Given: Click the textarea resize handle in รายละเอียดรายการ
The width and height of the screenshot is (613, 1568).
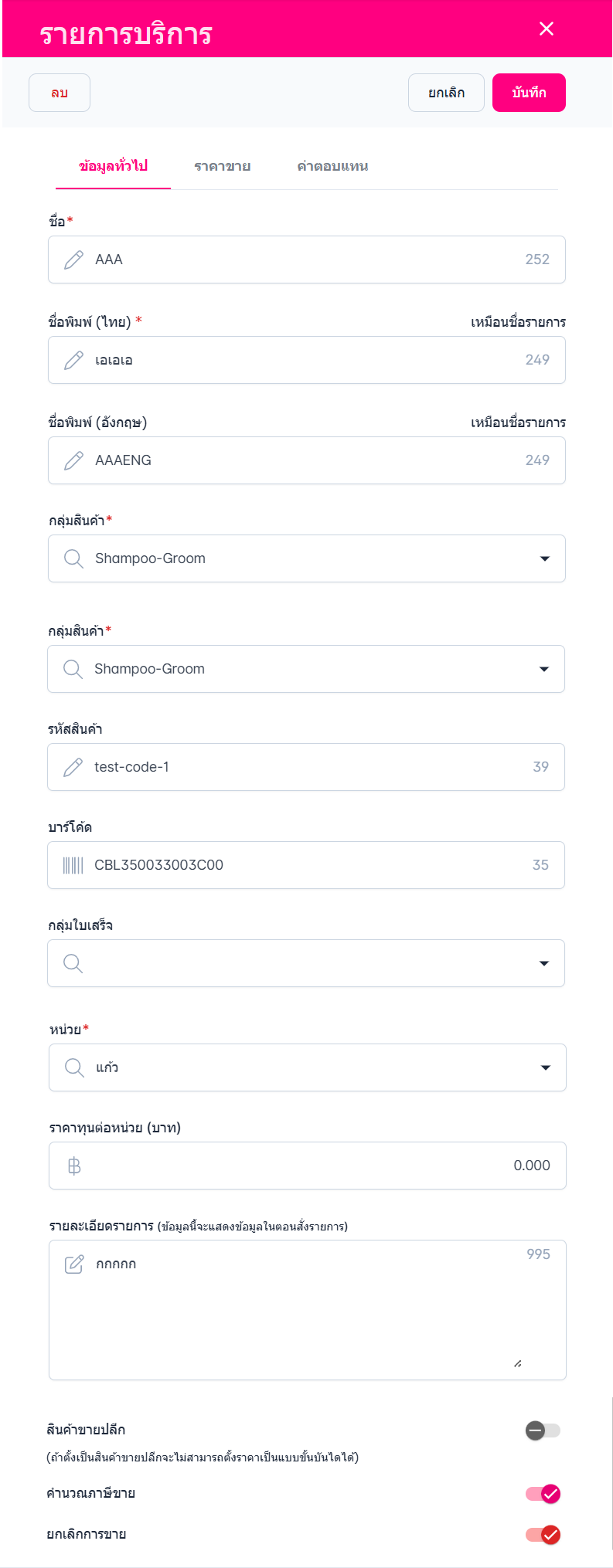Looking at the screenshot, I should (x=517, y=1364).
